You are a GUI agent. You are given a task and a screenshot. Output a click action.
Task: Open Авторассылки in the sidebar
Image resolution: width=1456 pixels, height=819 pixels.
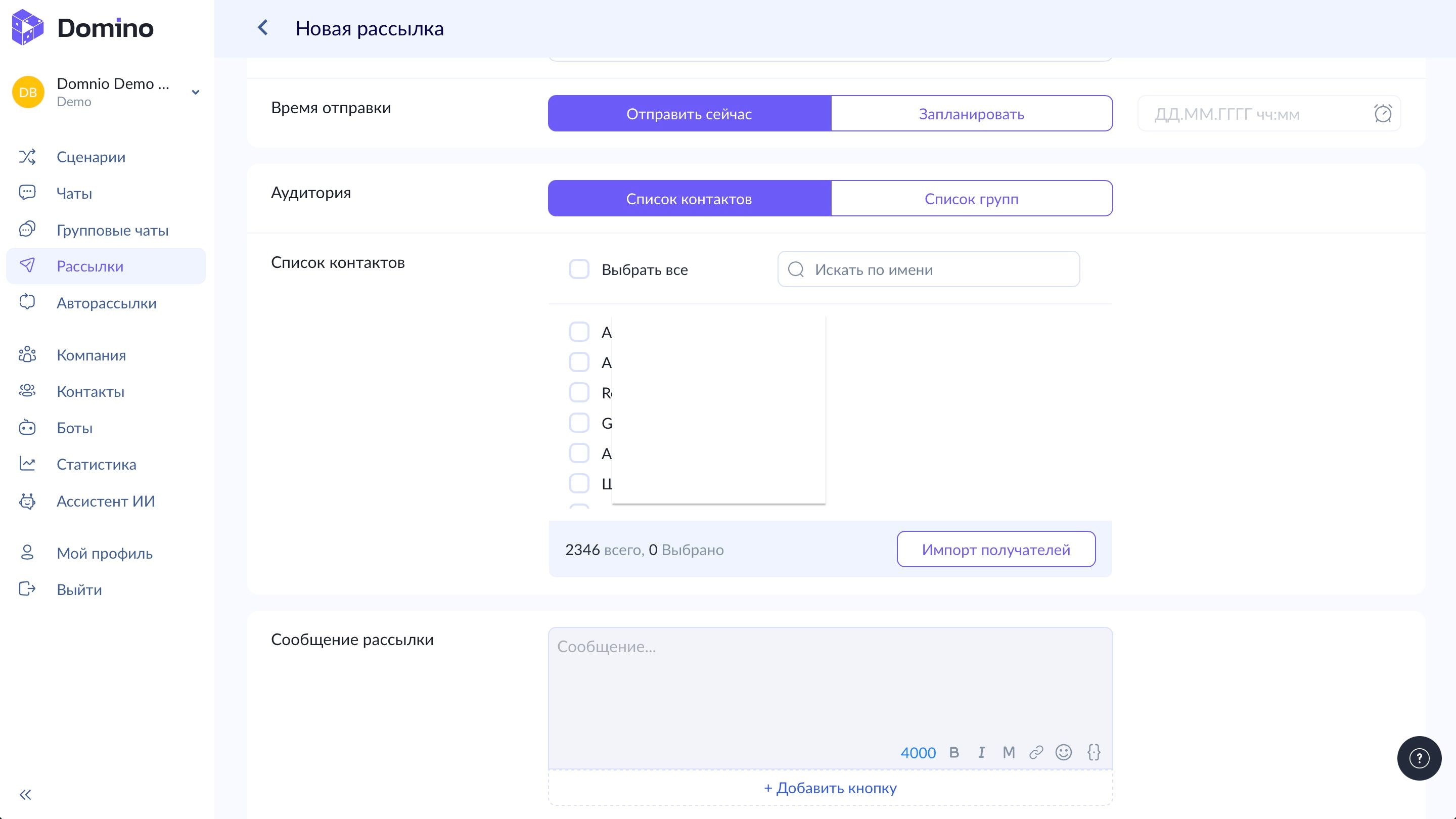coord(106,303)
